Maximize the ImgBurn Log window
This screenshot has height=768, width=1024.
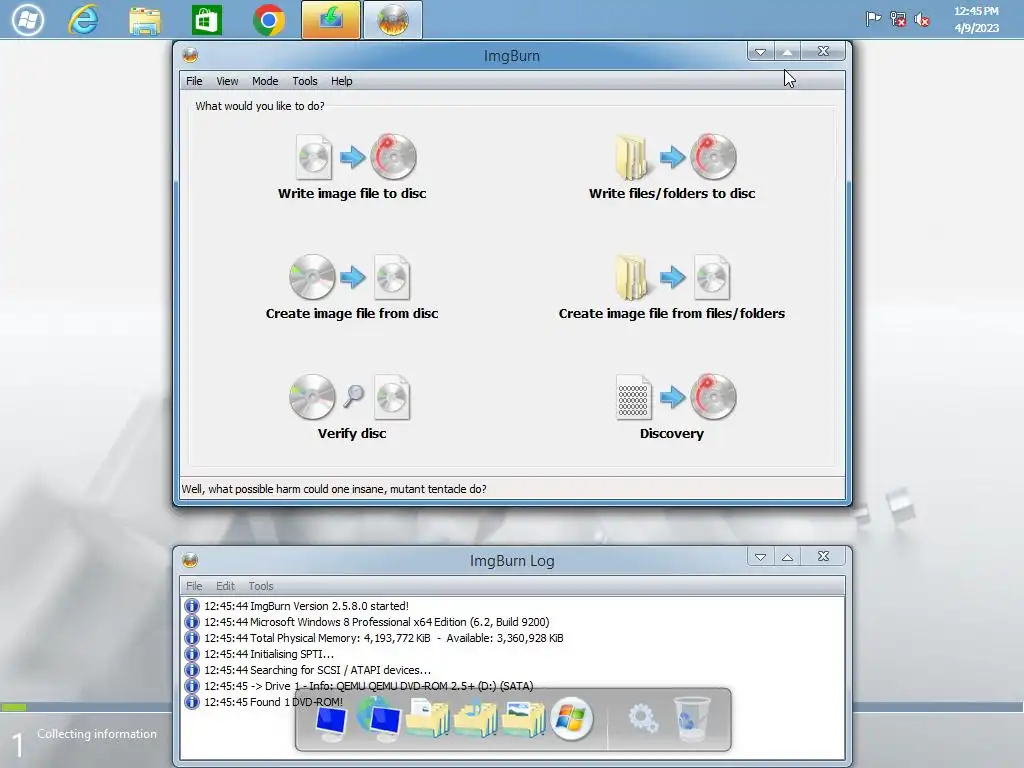788,556
